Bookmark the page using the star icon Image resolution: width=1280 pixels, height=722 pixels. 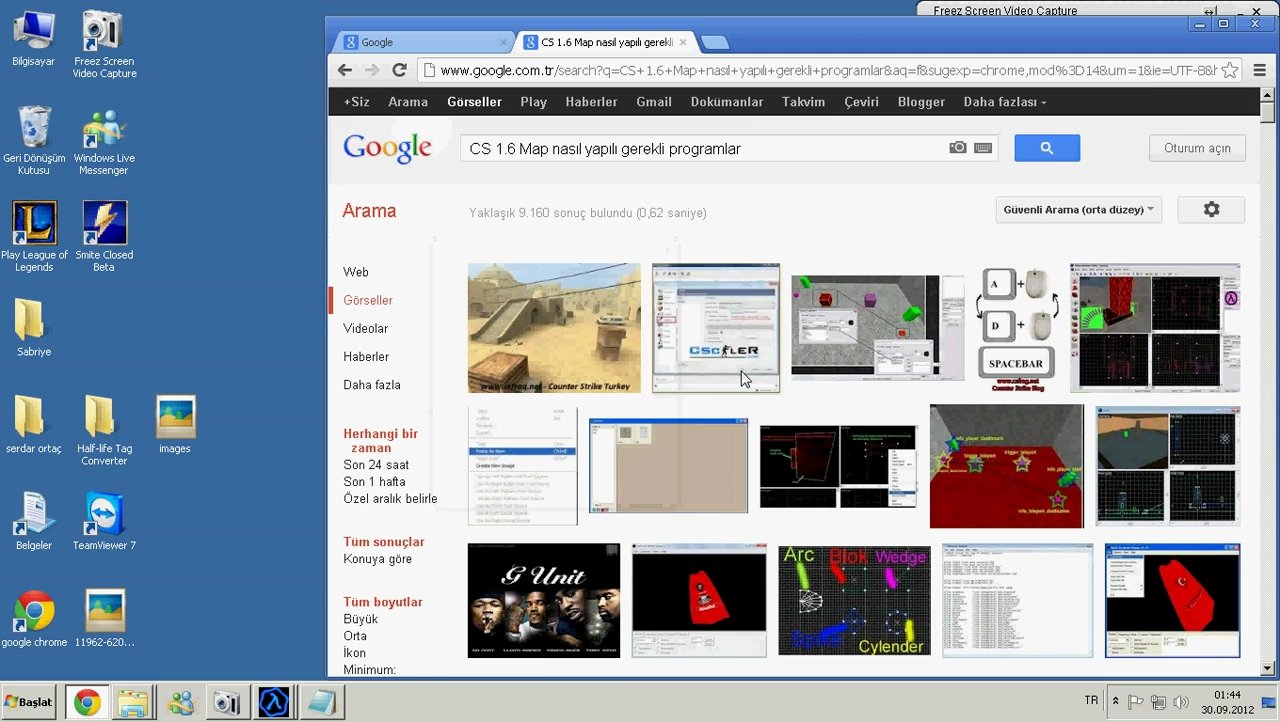(1230, 70)
